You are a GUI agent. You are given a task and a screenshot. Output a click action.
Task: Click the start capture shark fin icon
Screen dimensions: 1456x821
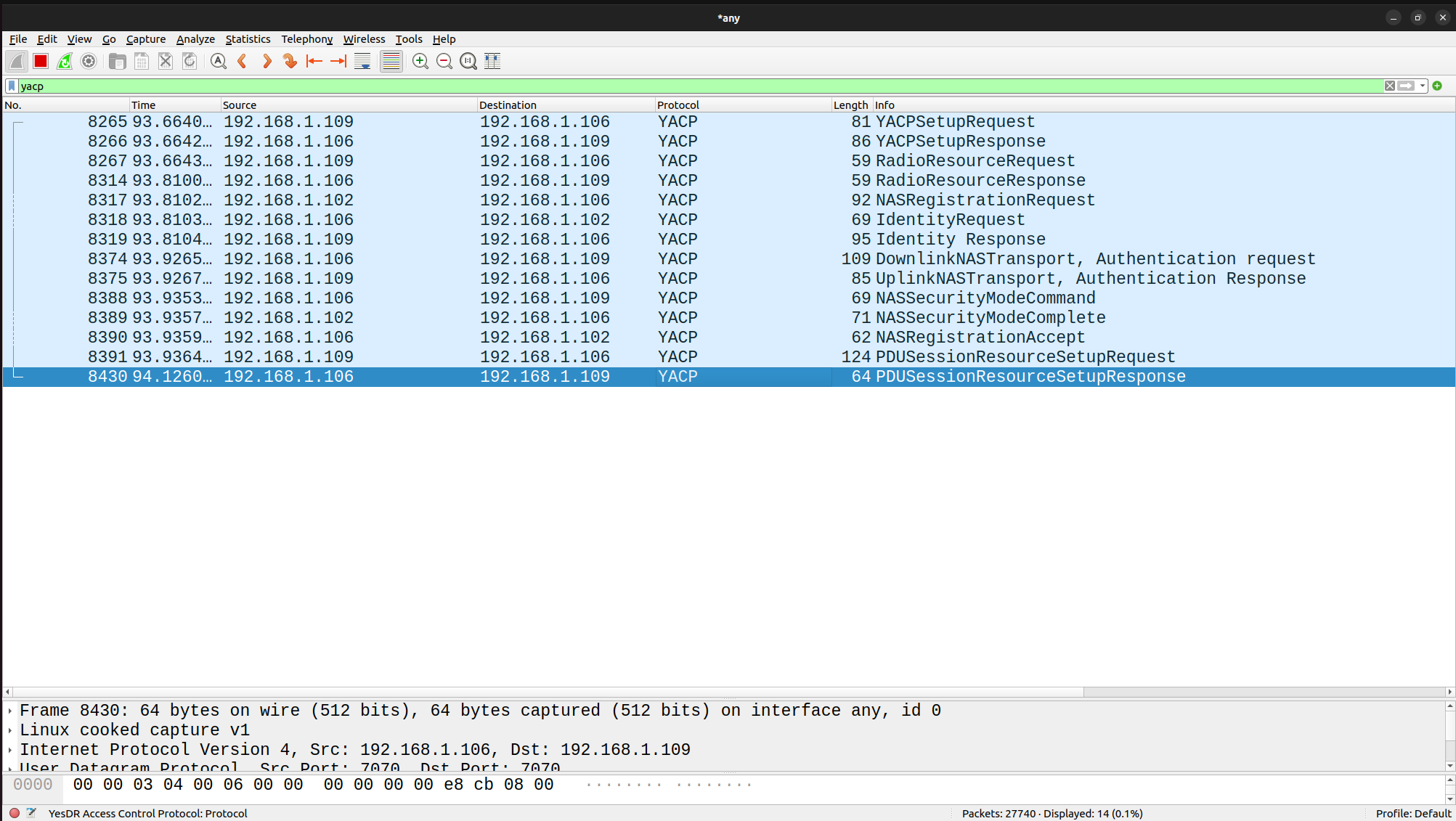click(x=17, y=62)
